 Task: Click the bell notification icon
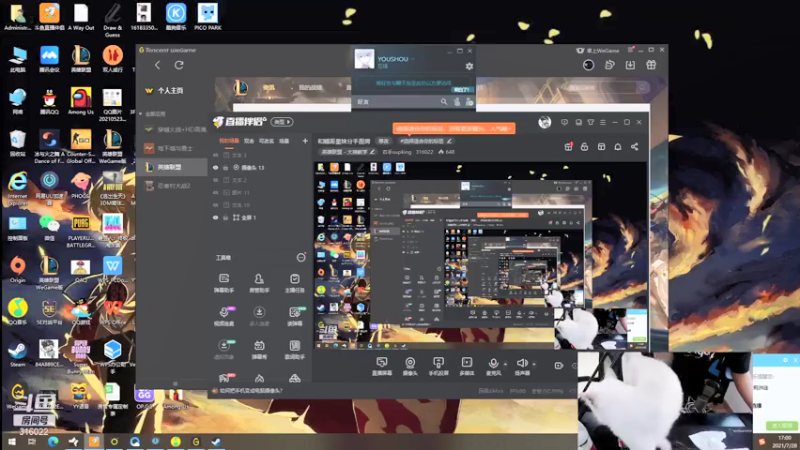618,147
